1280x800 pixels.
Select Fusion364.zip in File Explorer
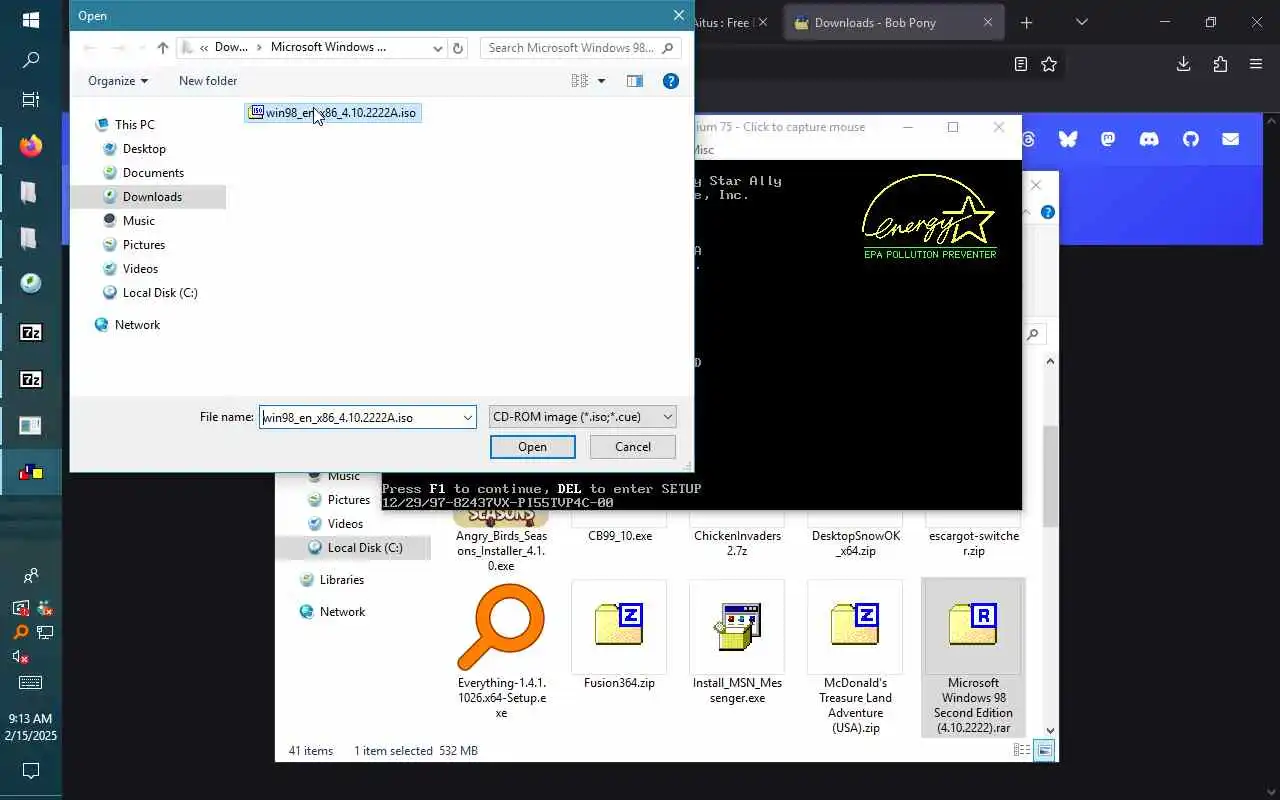point(619,637)
